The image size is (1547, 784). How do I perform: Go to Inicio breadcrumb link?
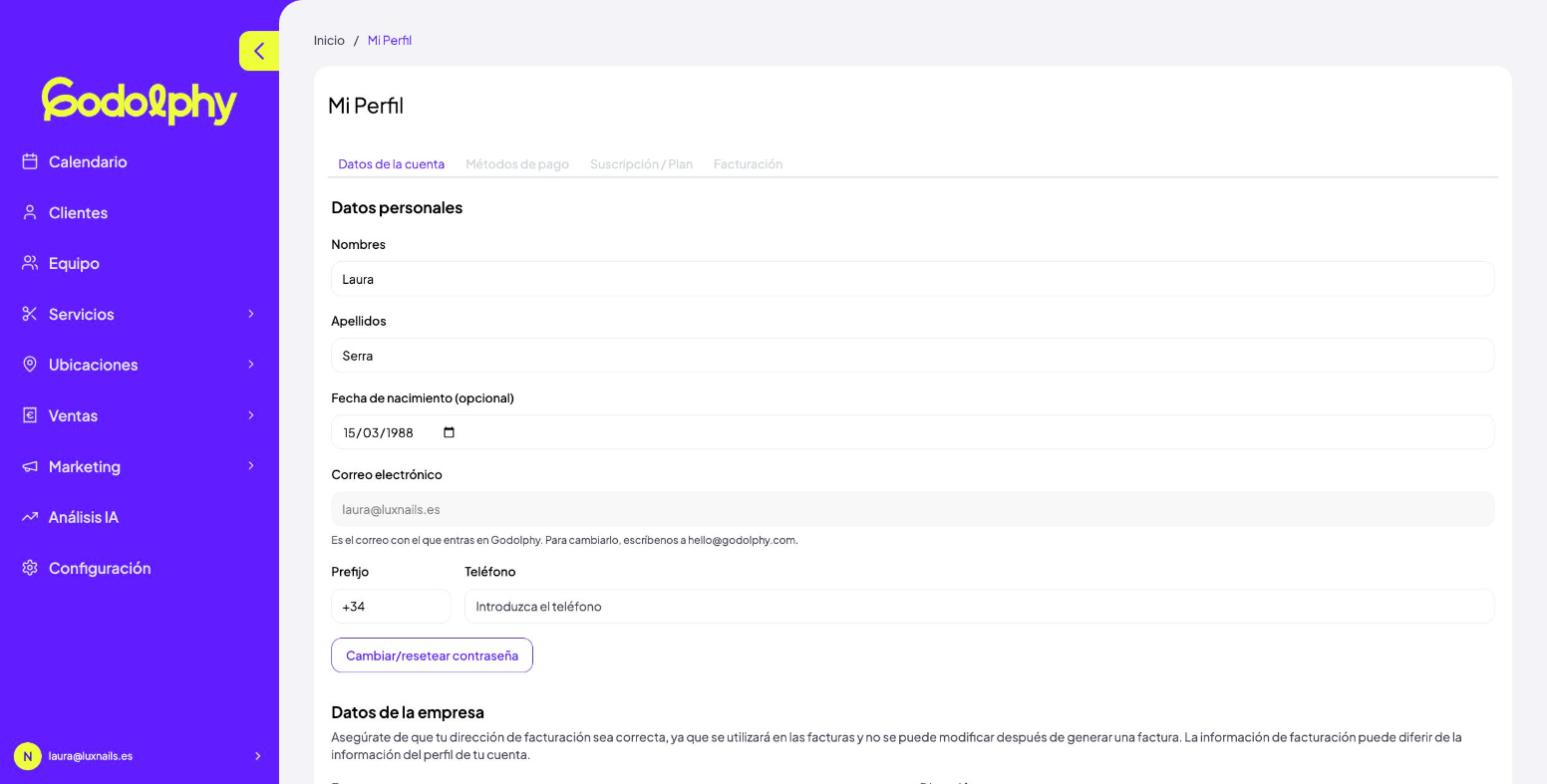pyautogui.click(x=329, y=41)
